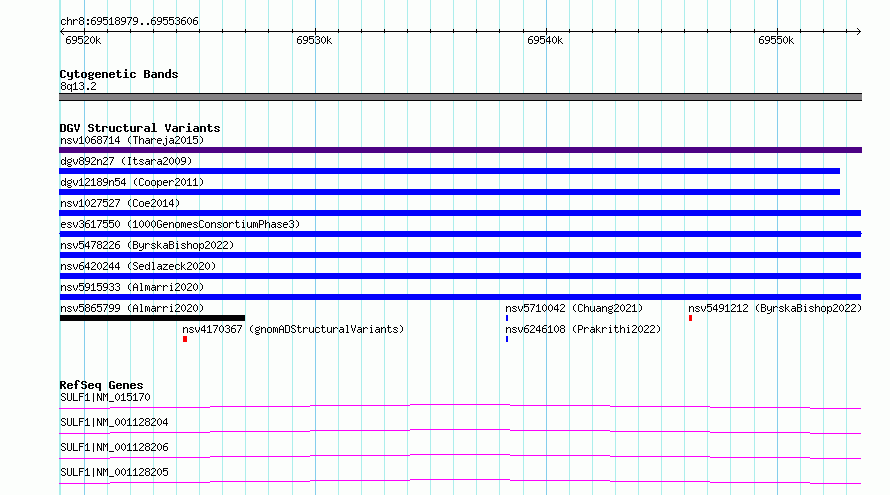Click nsv5710042 (Chuang2021) variant label
The height and width of the screenshot is (495, 890).
[574, 308]
